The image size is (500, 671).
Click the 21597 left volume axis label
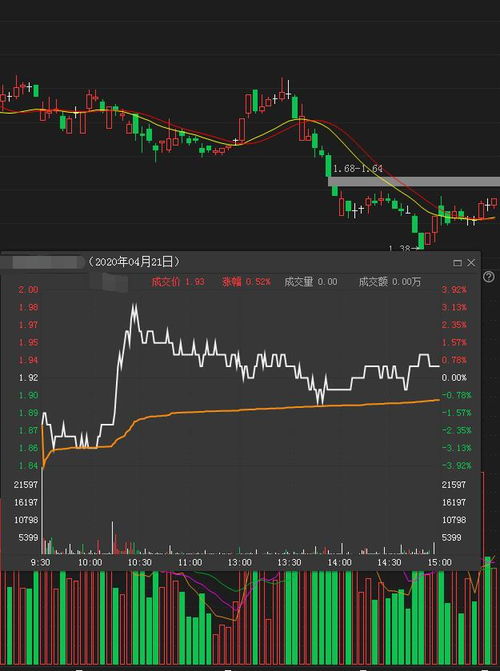pyautogui.click(x=26, y=484)
